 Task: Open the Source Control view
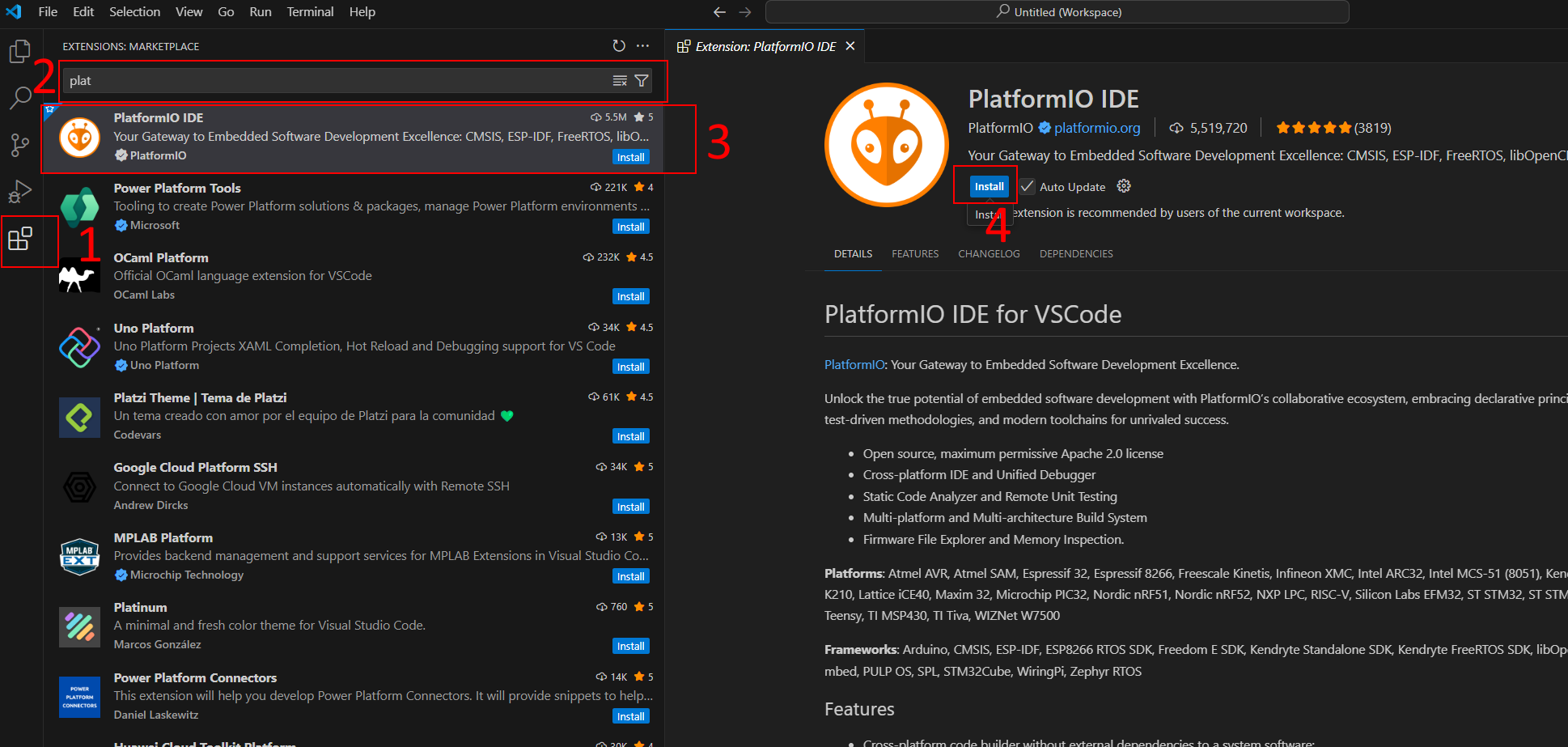(x=19, y=146)
